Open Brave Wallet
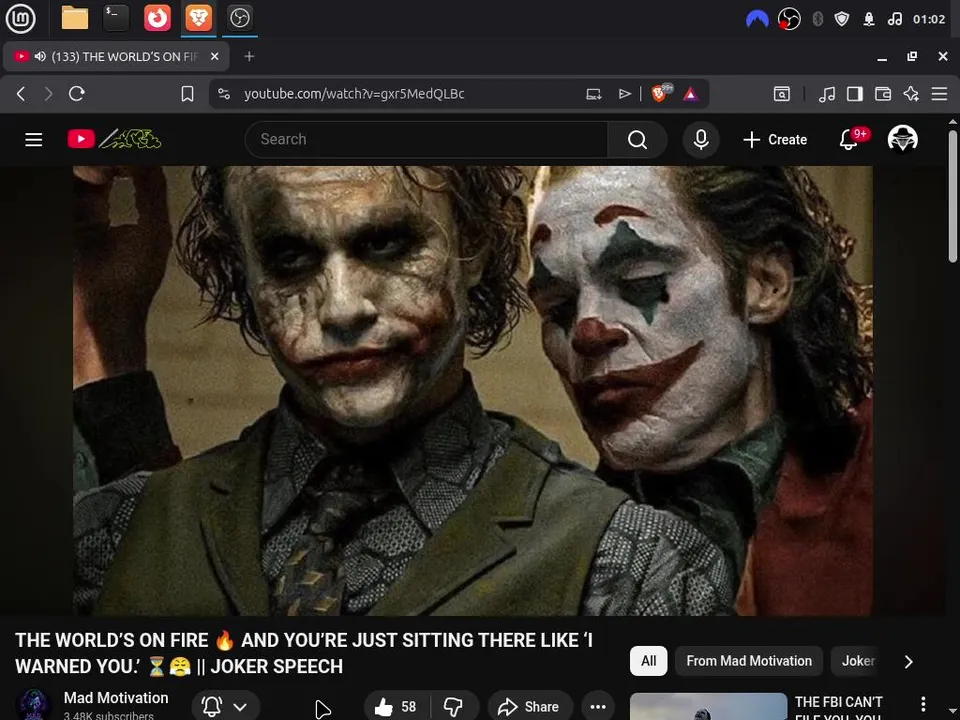The width and height of the screenshot is (960, 720). pyautogui.click(x=883, y=94)
